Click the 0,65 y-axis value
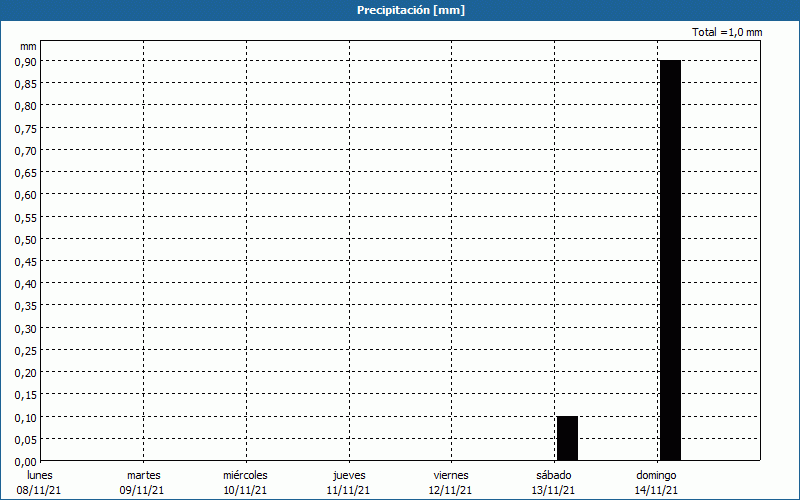Viewport: 800px width, 500px height. pyautogui.click(x=26, y=173)
